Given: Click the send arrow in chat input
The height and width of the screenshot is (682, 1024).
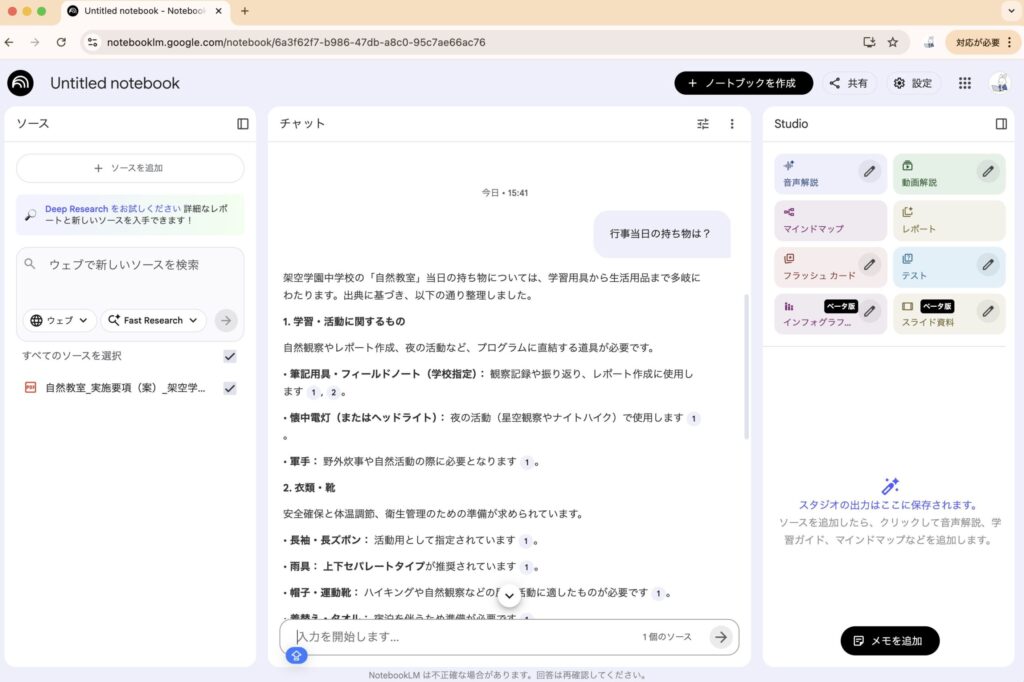Looking at the screenshot, I should click(720, 637).
